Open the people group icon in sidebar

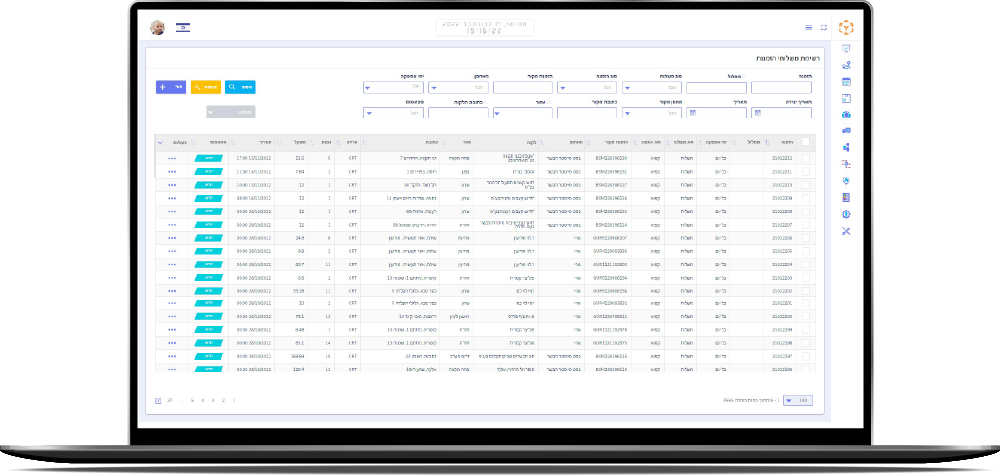[846, 115]
